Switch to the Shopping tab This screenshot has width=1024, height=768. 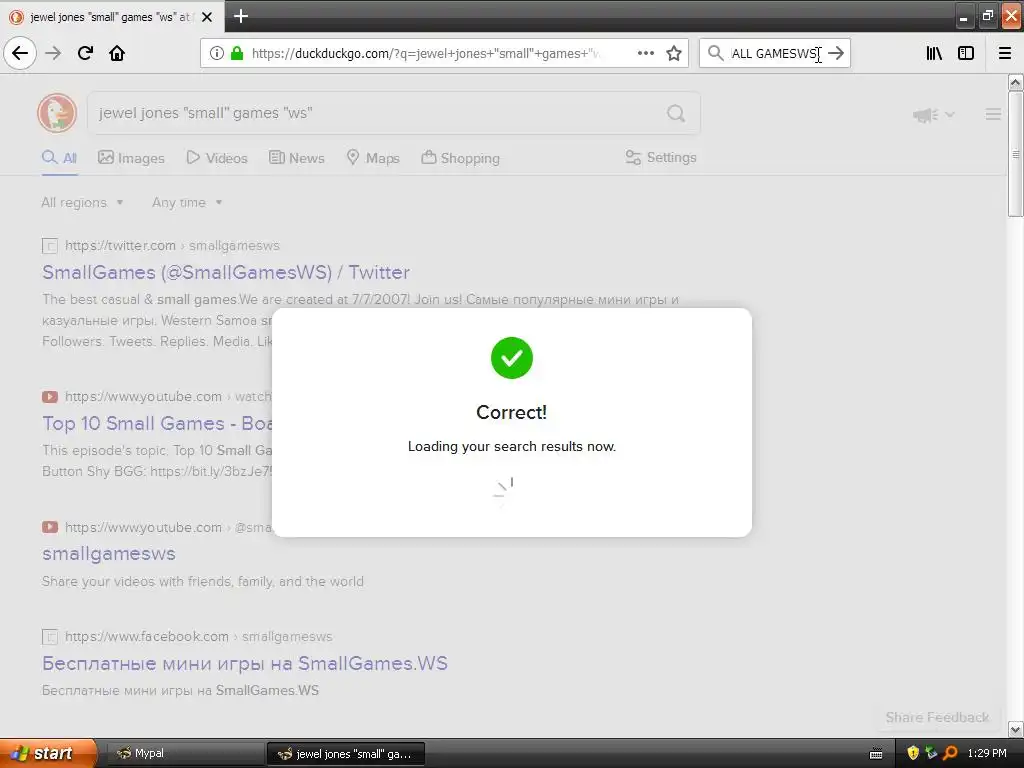point(460,158)
